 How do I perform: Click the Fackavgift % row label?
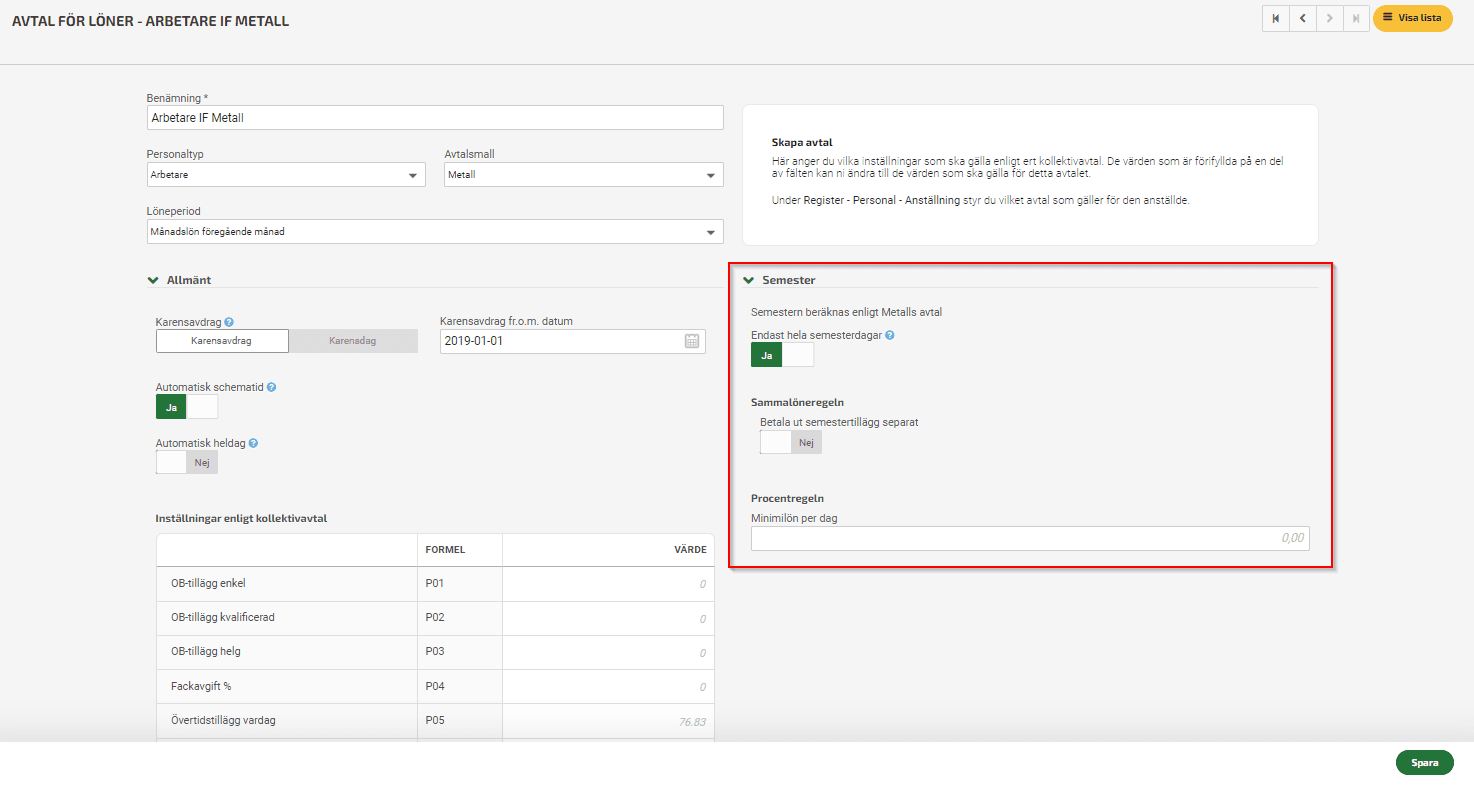[x=201, y=686]
